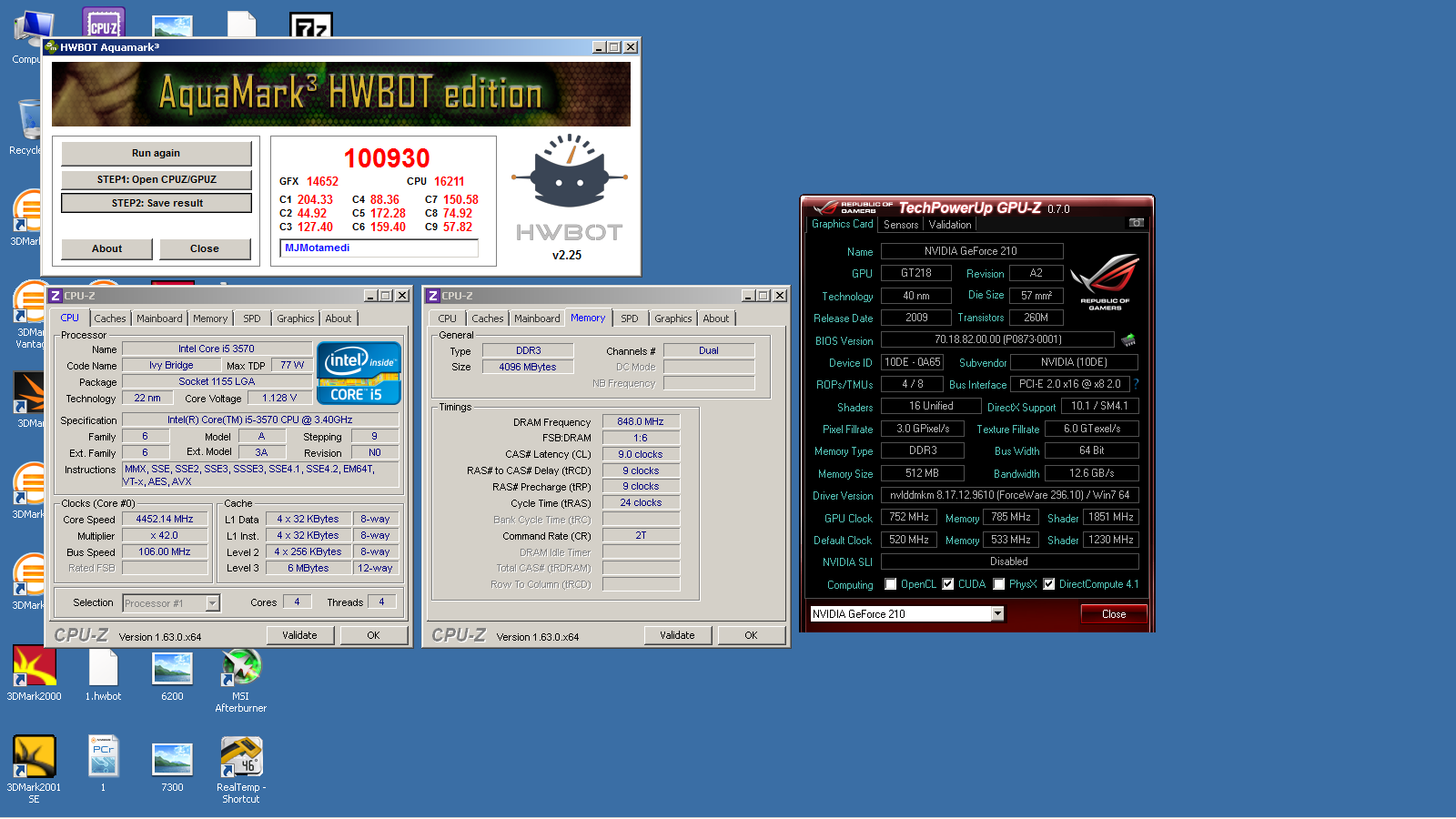Viewport: 1456px width, 819px height.
Task: Open the 3DMark Vantage desktop shortcut
Action: point(29,314)
